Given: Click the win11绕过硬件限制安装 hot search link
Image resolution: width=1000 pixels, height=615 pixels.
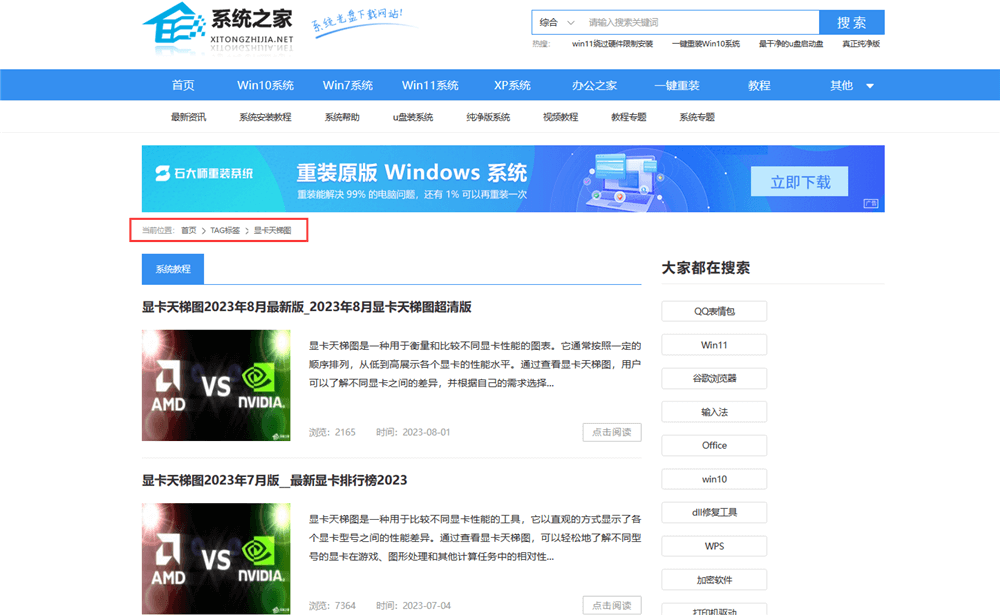Looking at the screenshot, I should [x=612, y=44].
